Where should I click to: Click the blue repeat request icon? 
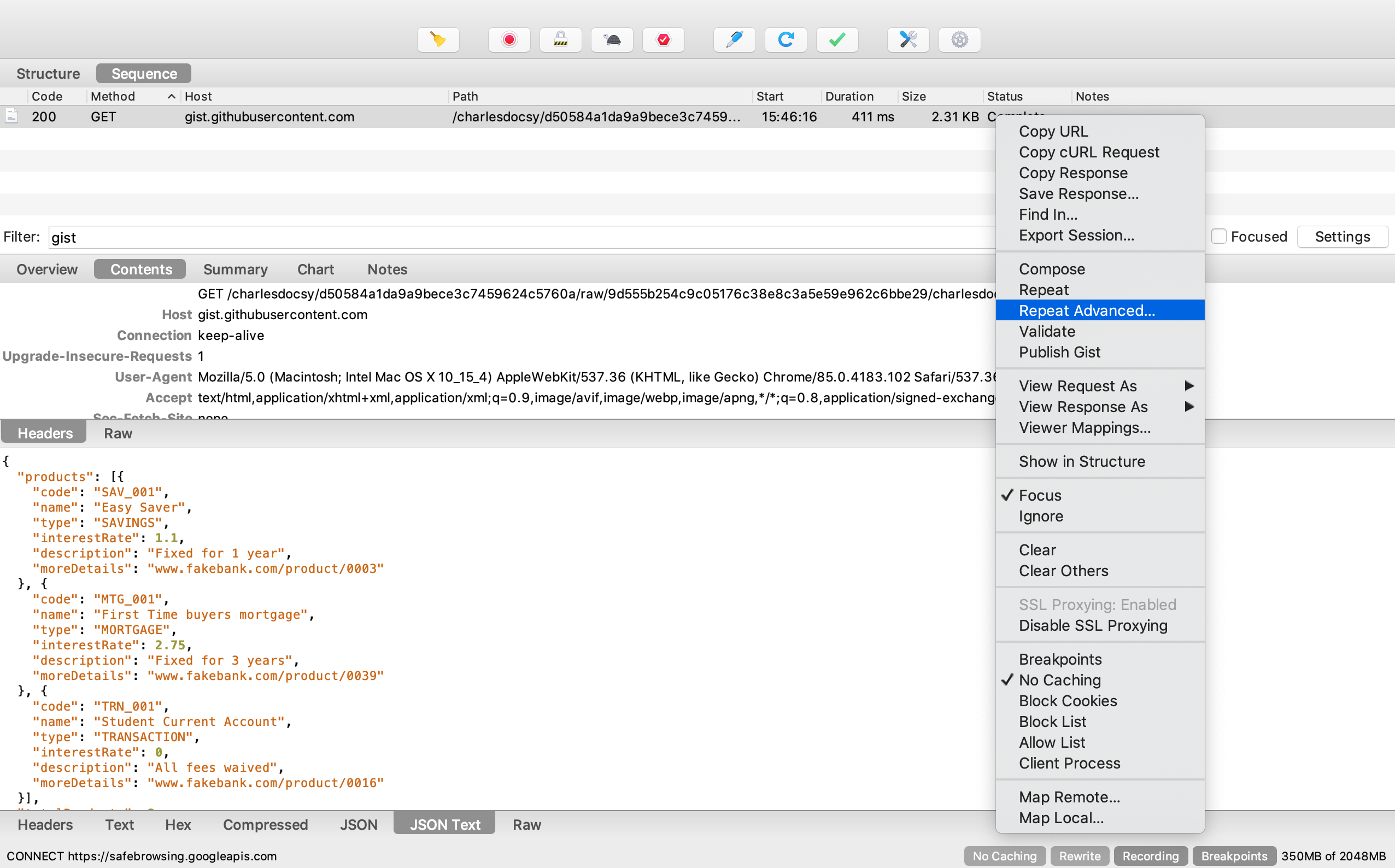pyautogui.click(x=786, y=39)
